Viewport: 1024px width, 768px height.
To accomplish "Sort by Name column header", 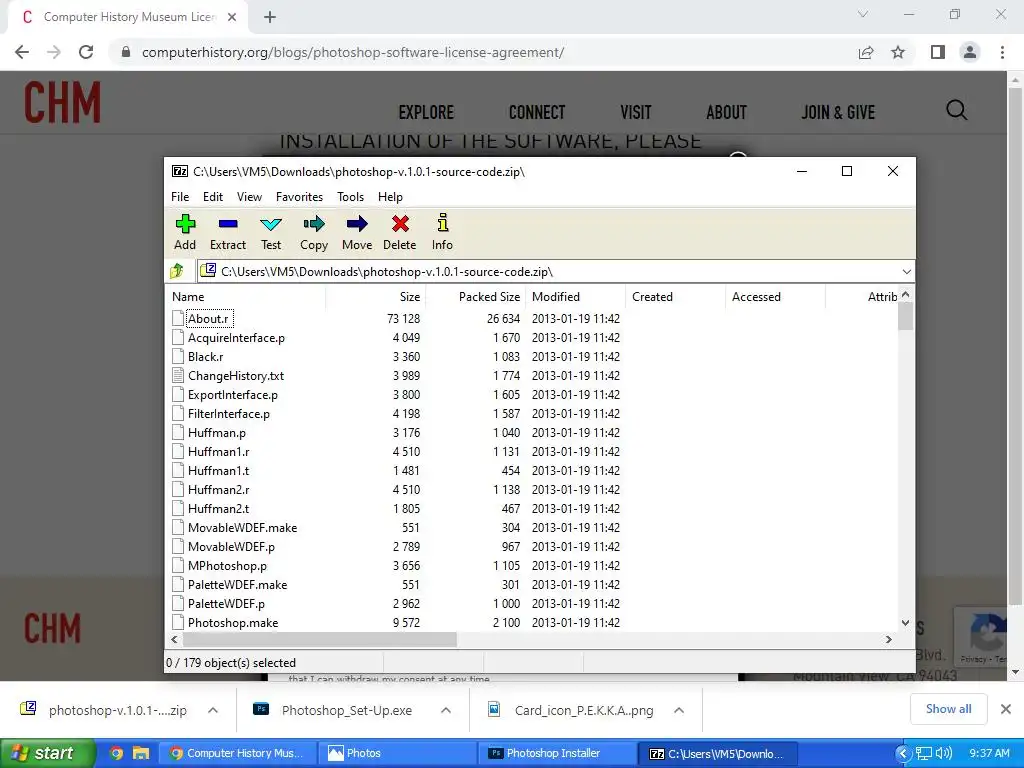I will [x=247, y=296].
